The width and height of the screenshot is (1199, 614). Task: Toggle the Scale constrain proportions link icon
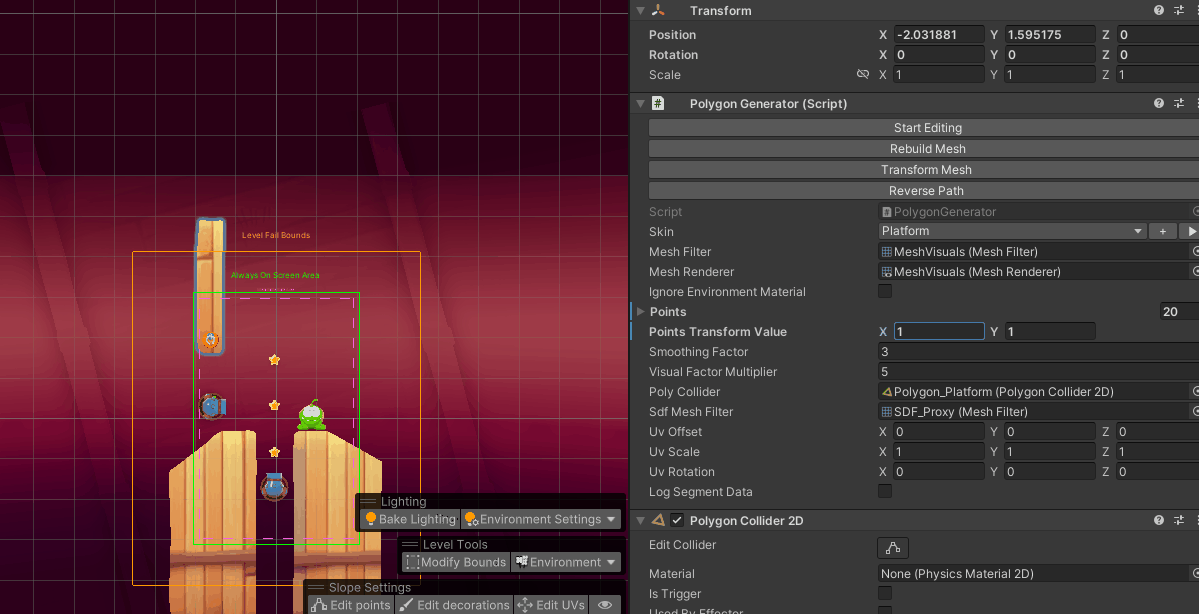tap(863, 75)
